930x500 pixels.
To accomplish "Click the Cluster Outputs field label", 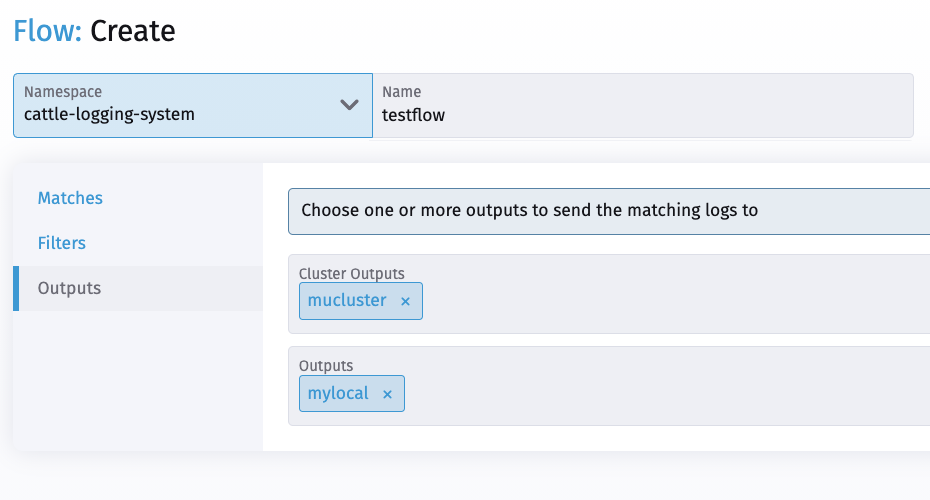I will (x=351, y=273).
